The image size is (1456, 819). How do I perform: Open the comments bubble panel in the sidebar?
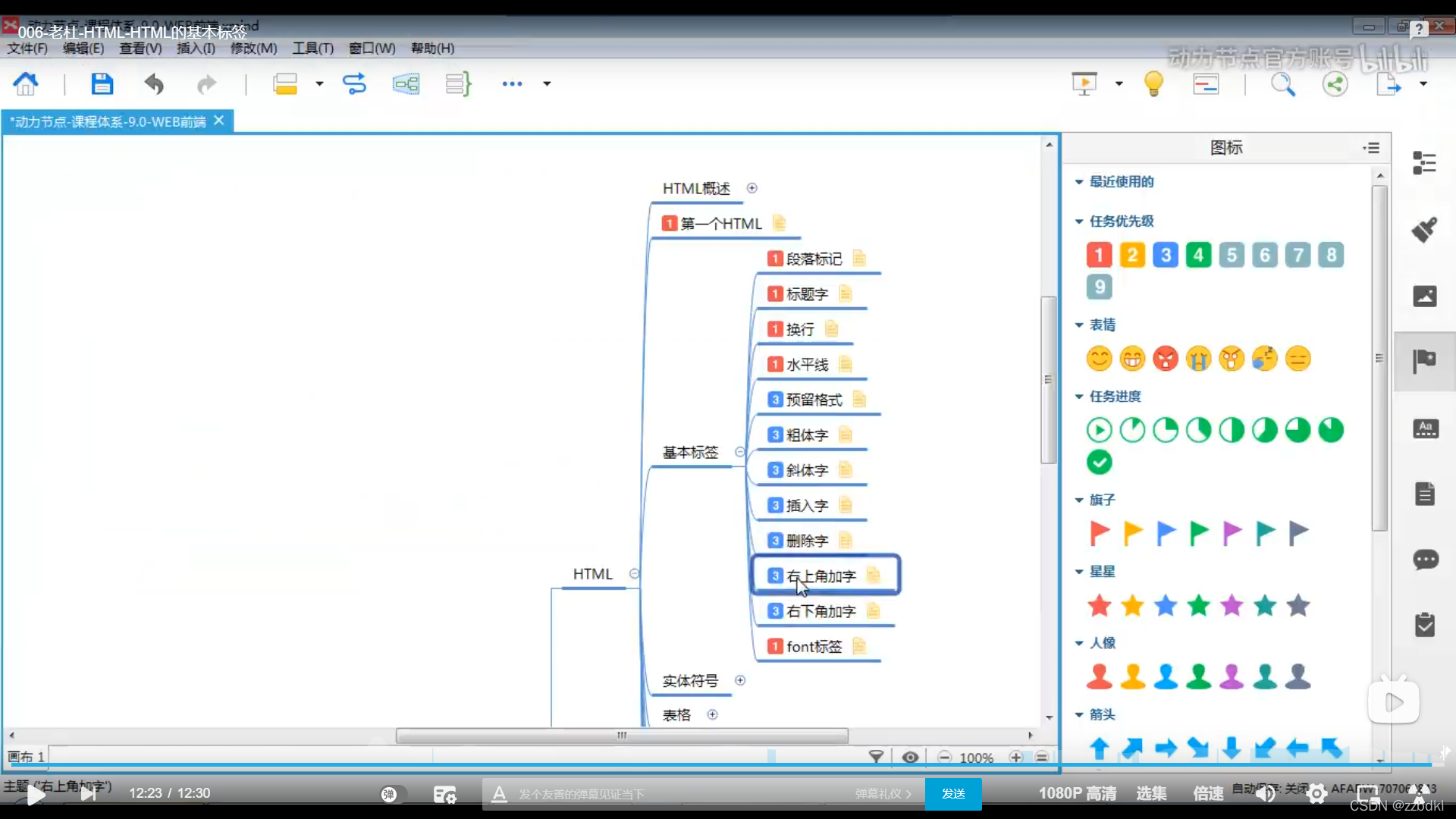[x=1426, y=560]
